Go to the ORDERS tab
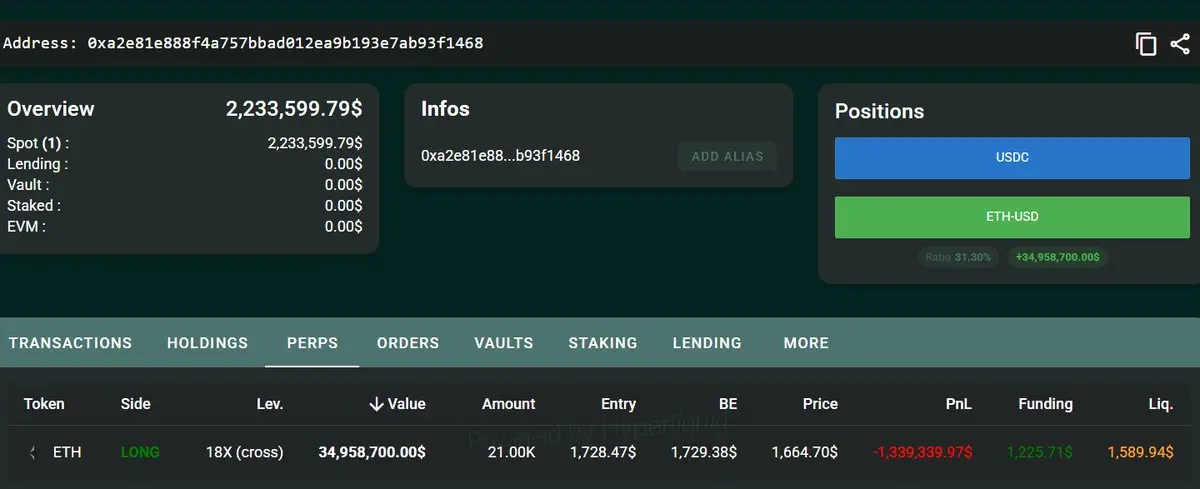 408,343
